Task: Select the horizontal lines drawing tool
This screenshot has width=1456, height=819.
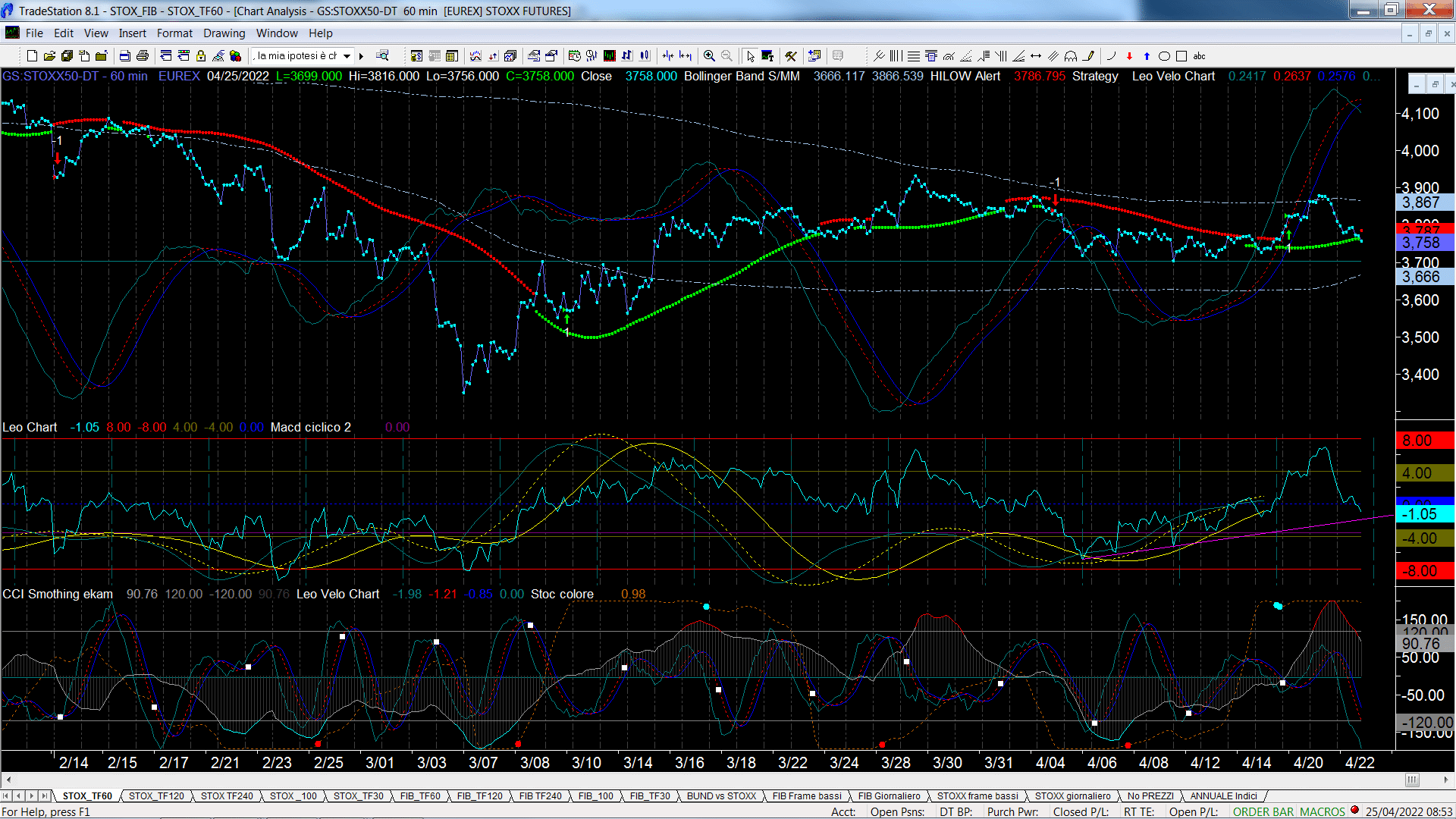Action: click(914, 55)
